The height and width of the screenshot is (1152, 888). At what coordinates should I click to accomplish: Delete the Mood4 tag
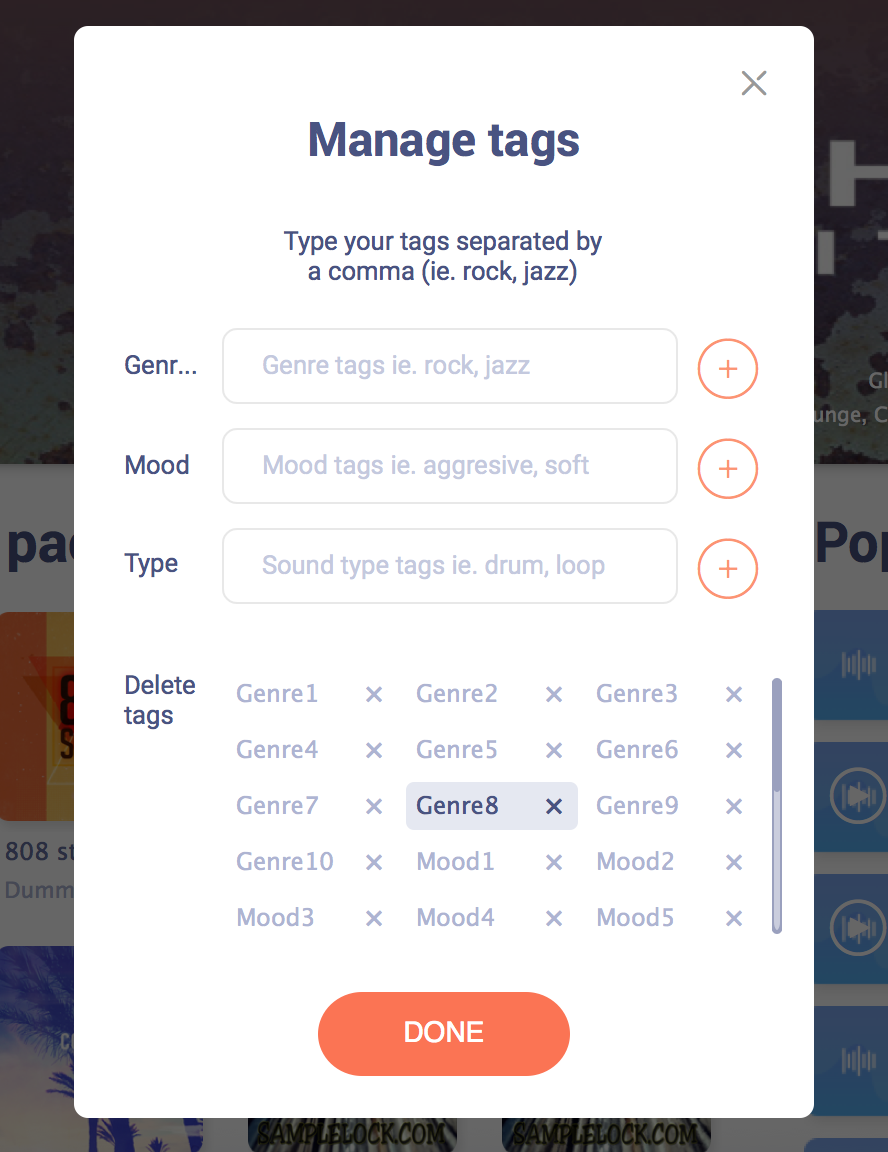[554, 918]
